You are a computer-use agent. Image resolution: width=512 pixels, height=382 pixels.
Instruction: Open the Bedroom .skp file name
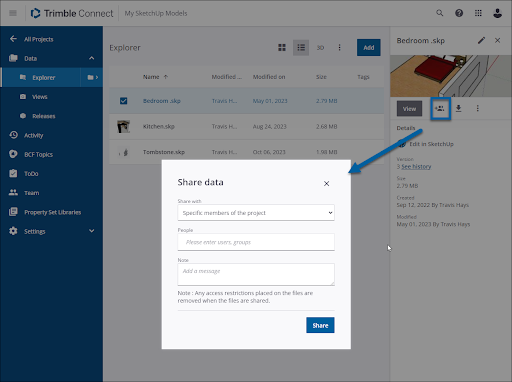click(162, 101)
